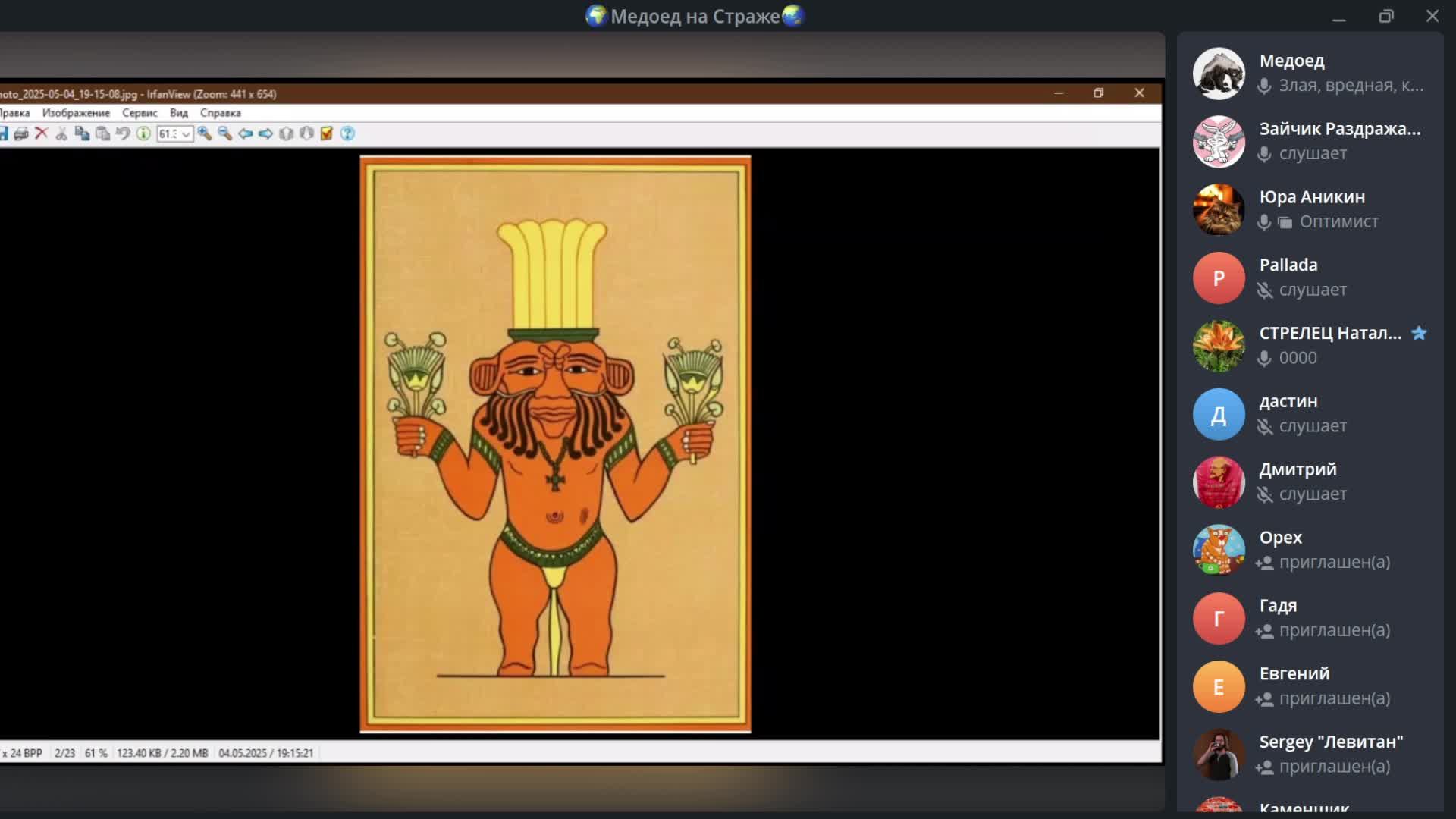
Task: Click status bar zoom value 61 %
Action: click(x=96, y=753)
